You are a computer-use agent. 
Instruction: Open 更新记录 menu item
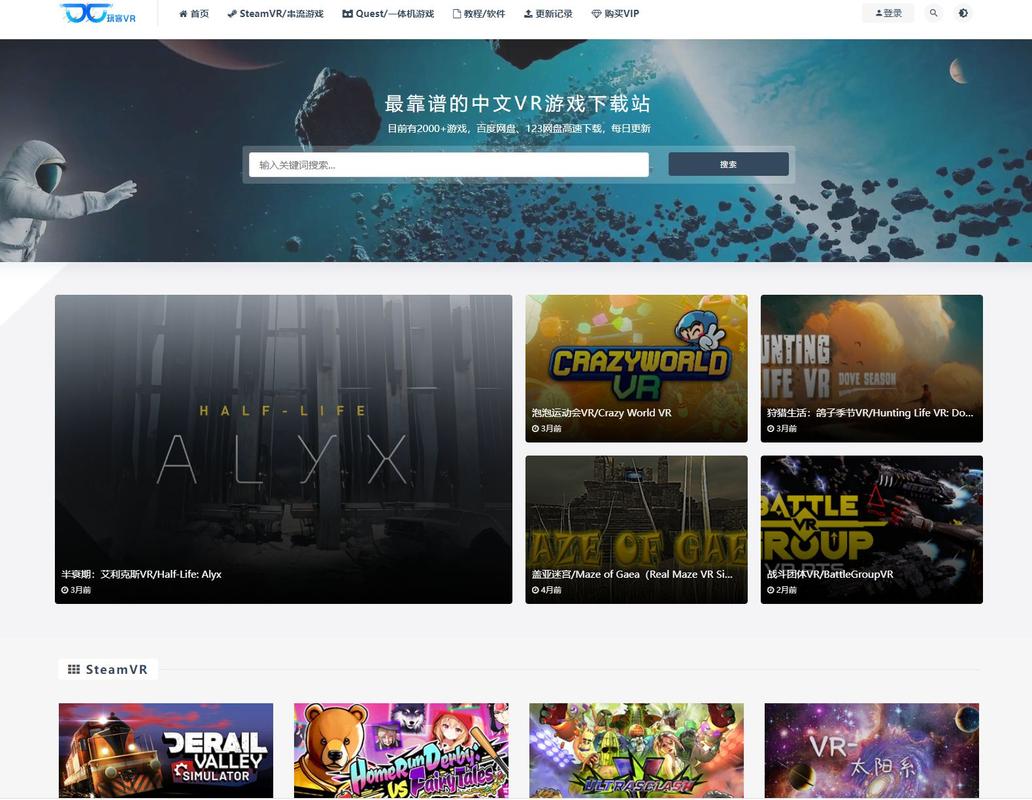pos(548,13)
